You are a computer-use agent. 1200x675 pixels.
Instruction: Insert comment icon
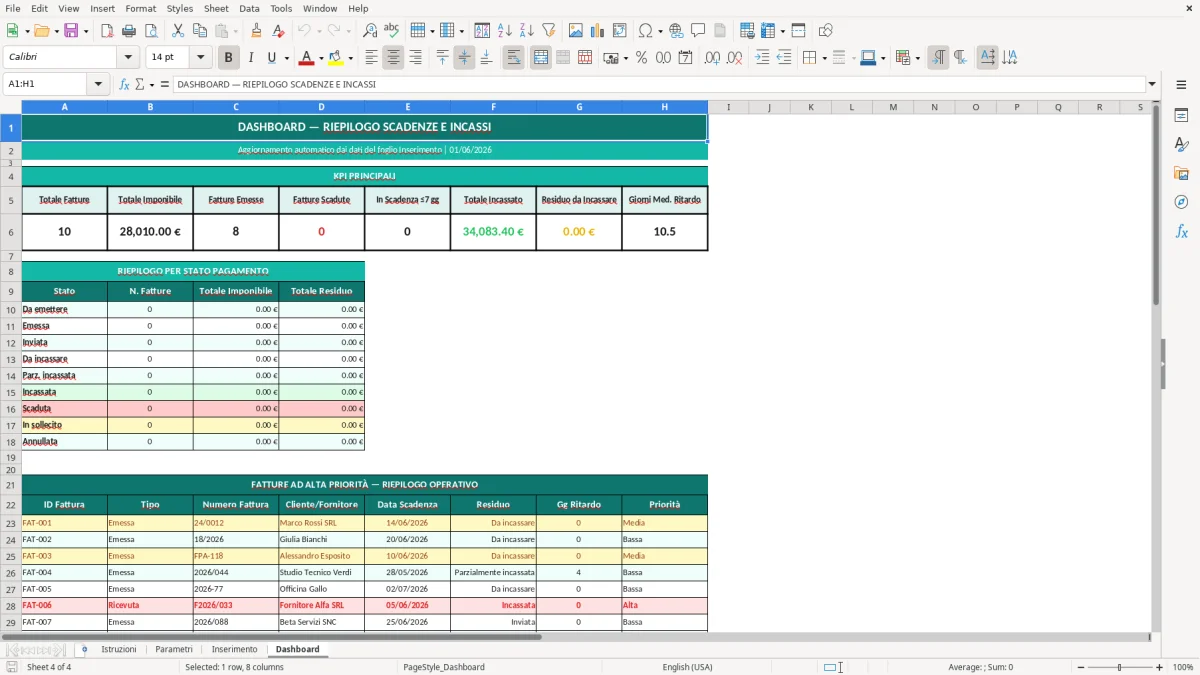pos(698,31)
